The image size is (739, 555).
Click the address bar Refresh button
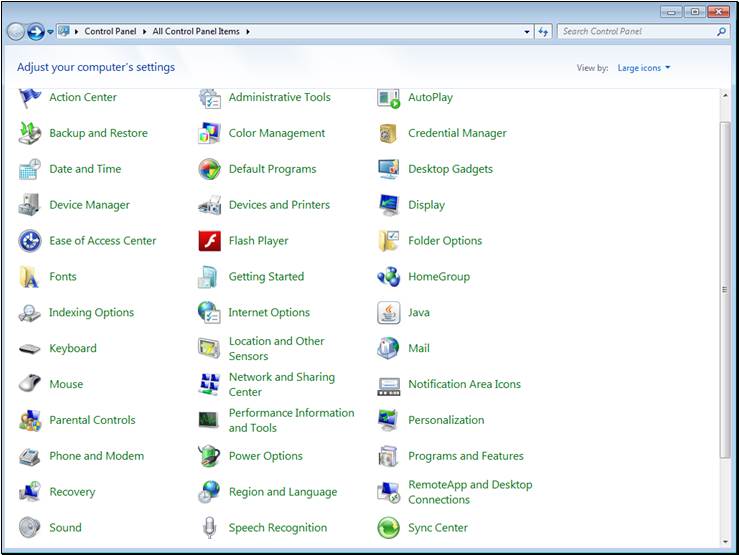point(543,32)
